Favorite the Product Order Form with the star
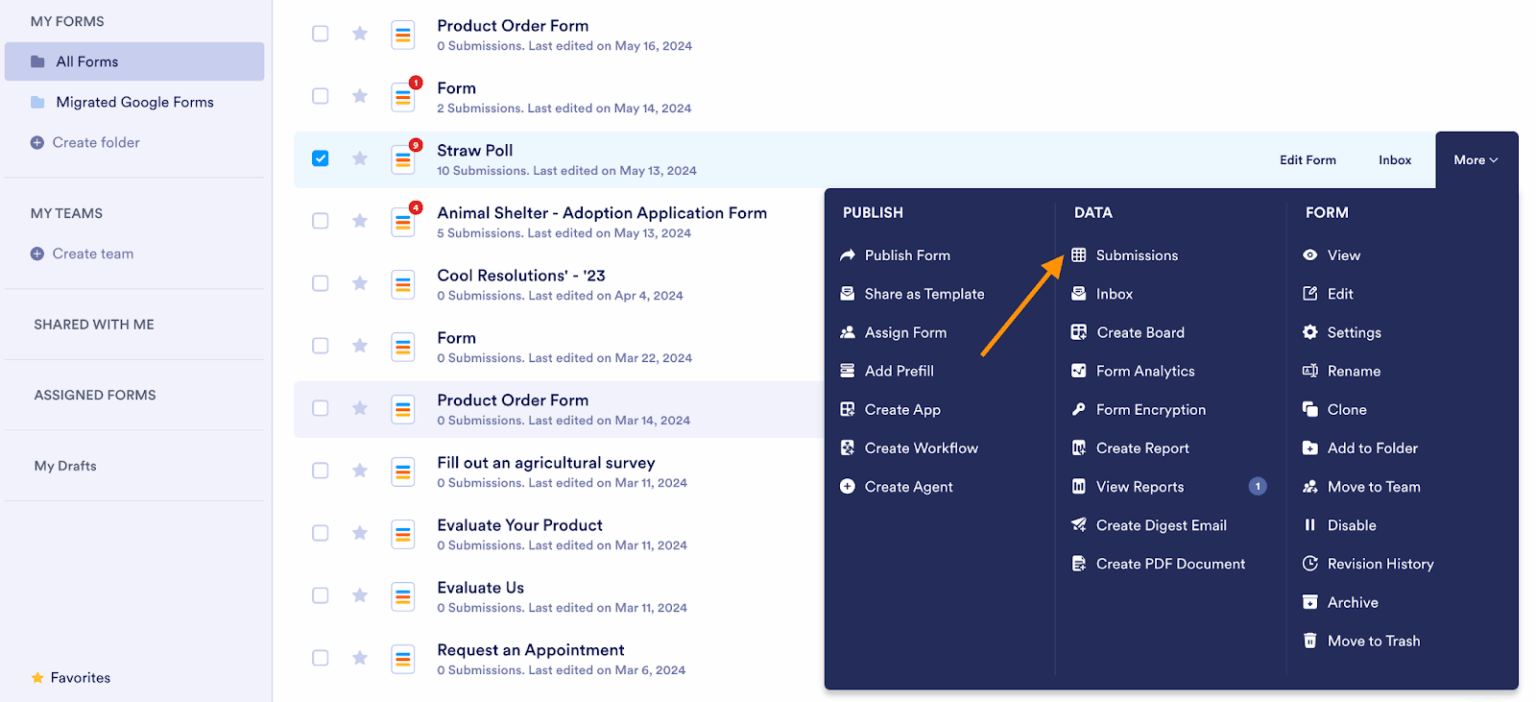Viewport: 1536px width, 702px height. (x=360, y=34)
